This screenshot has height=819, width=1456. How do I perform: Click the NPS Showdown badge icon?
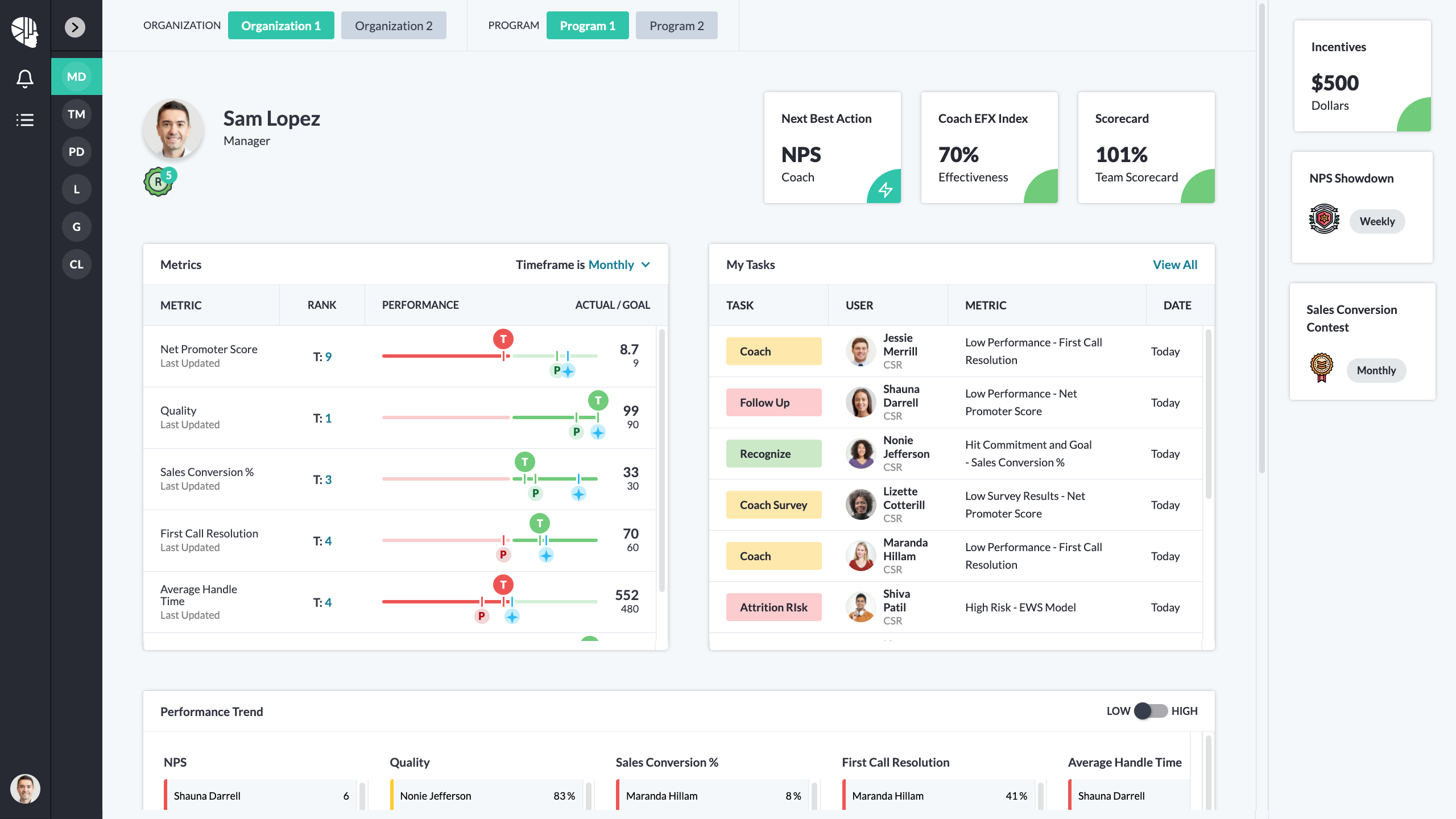pos(1324,219)
